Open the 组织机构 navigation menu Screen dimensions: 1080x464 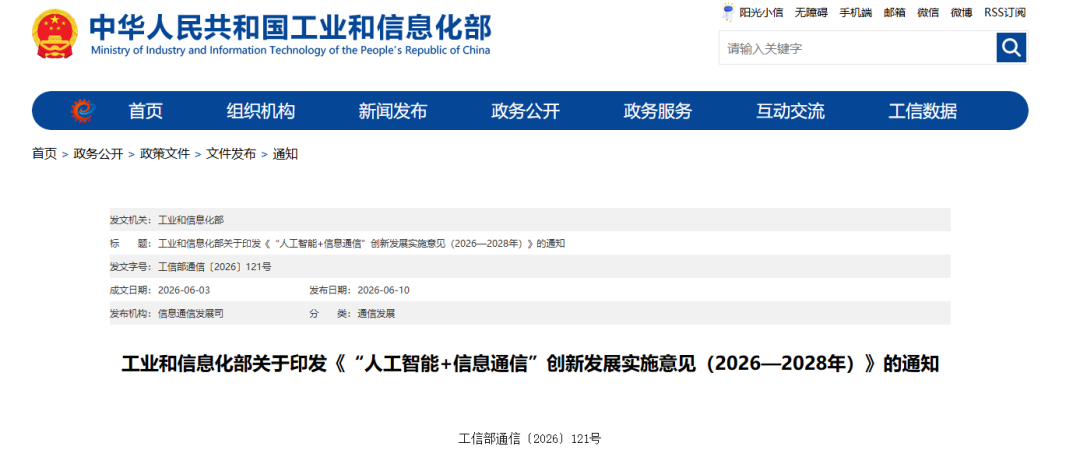click(261, 111)
